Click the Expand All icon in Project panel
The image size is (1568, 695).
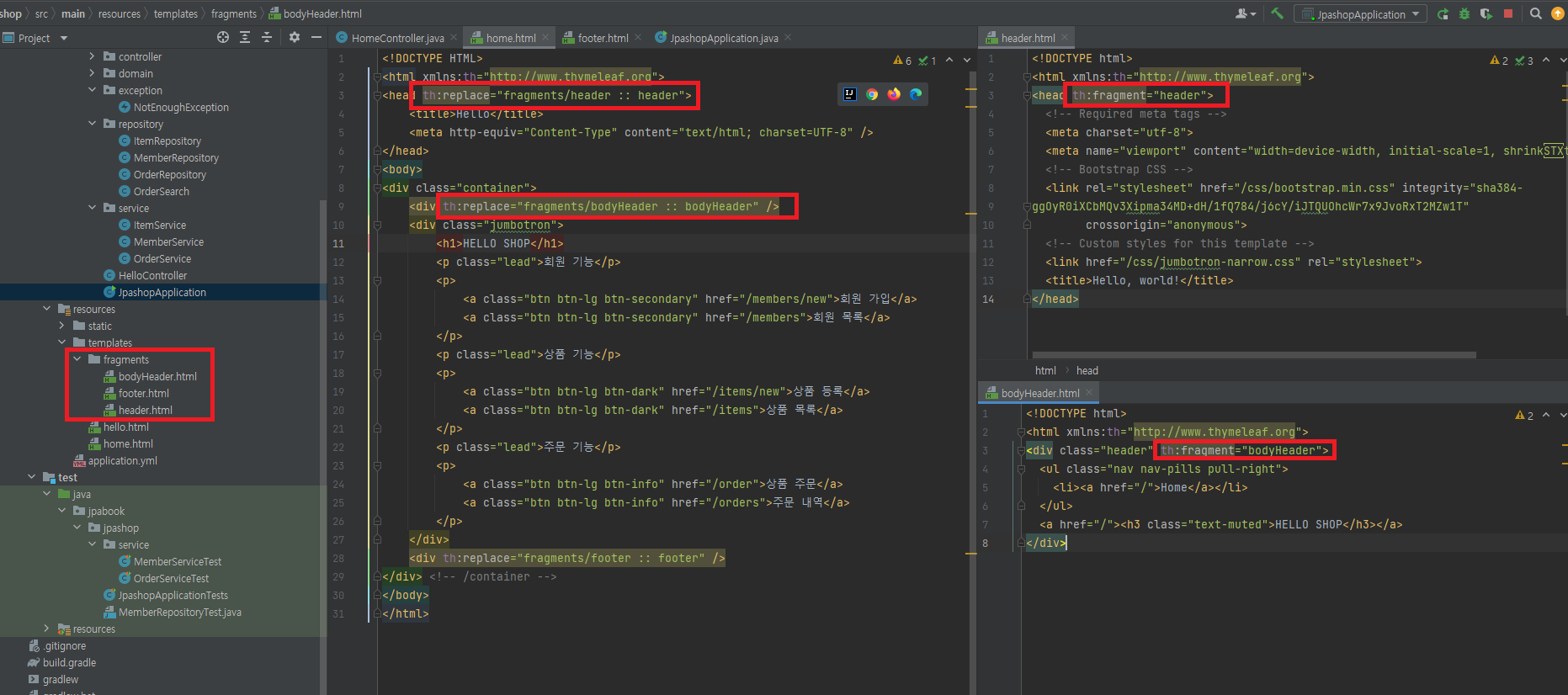point(245,37)
